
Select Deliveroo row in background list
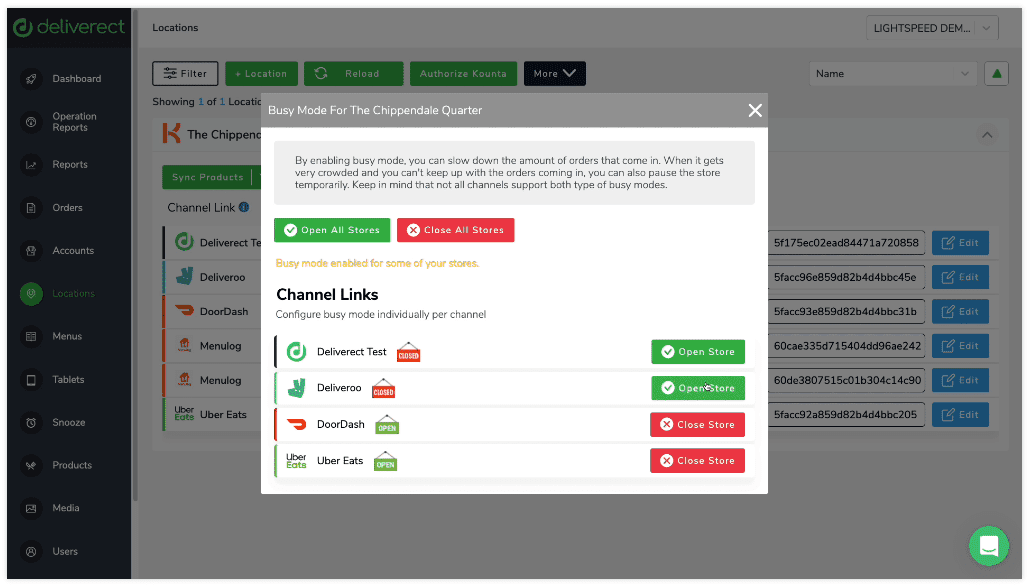212,278
